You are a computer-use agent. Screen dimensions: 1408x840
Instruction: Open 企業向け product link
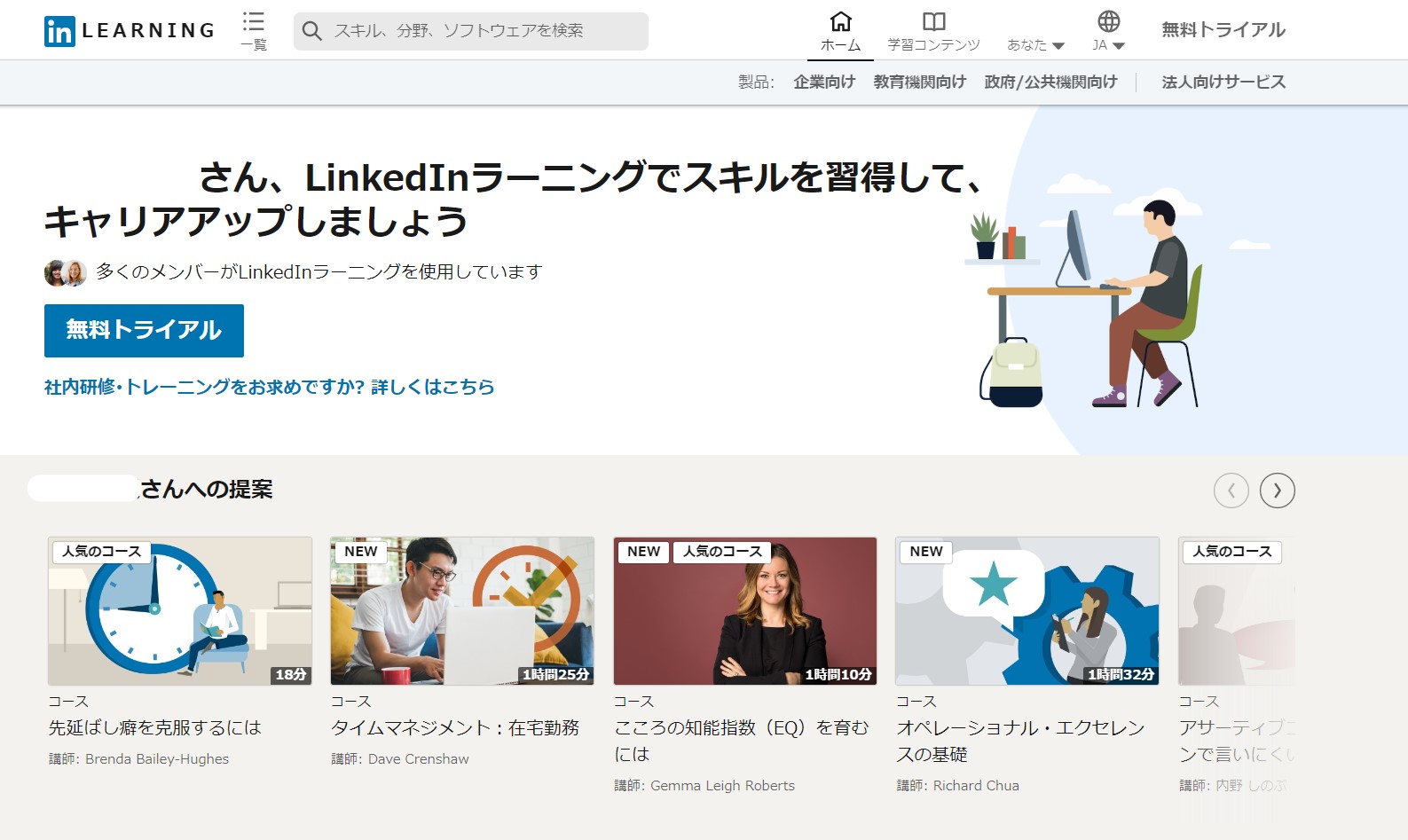[824, 82]
